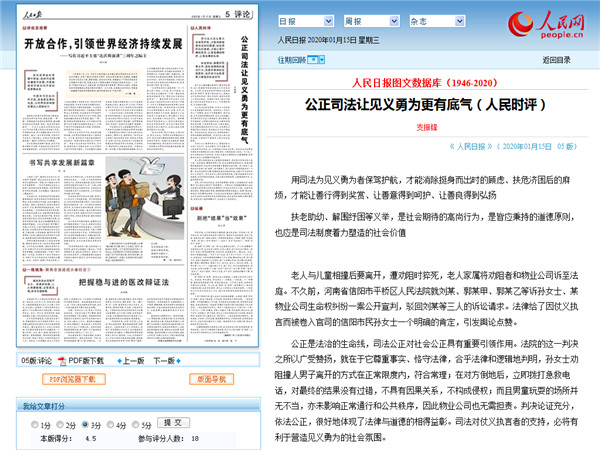Click 本版得分 value 4.5
The image size is (600, 450).
click(x=91, y=439)
